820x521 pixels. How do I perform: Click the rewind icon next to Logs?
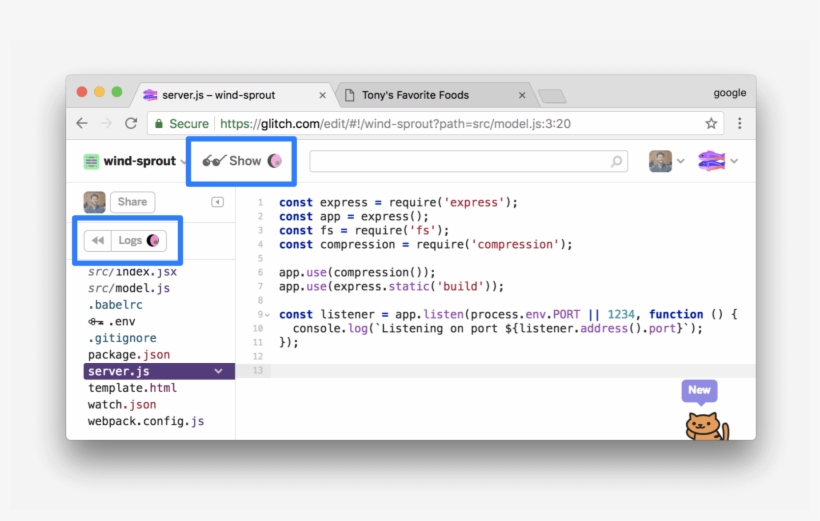(97, 240)
